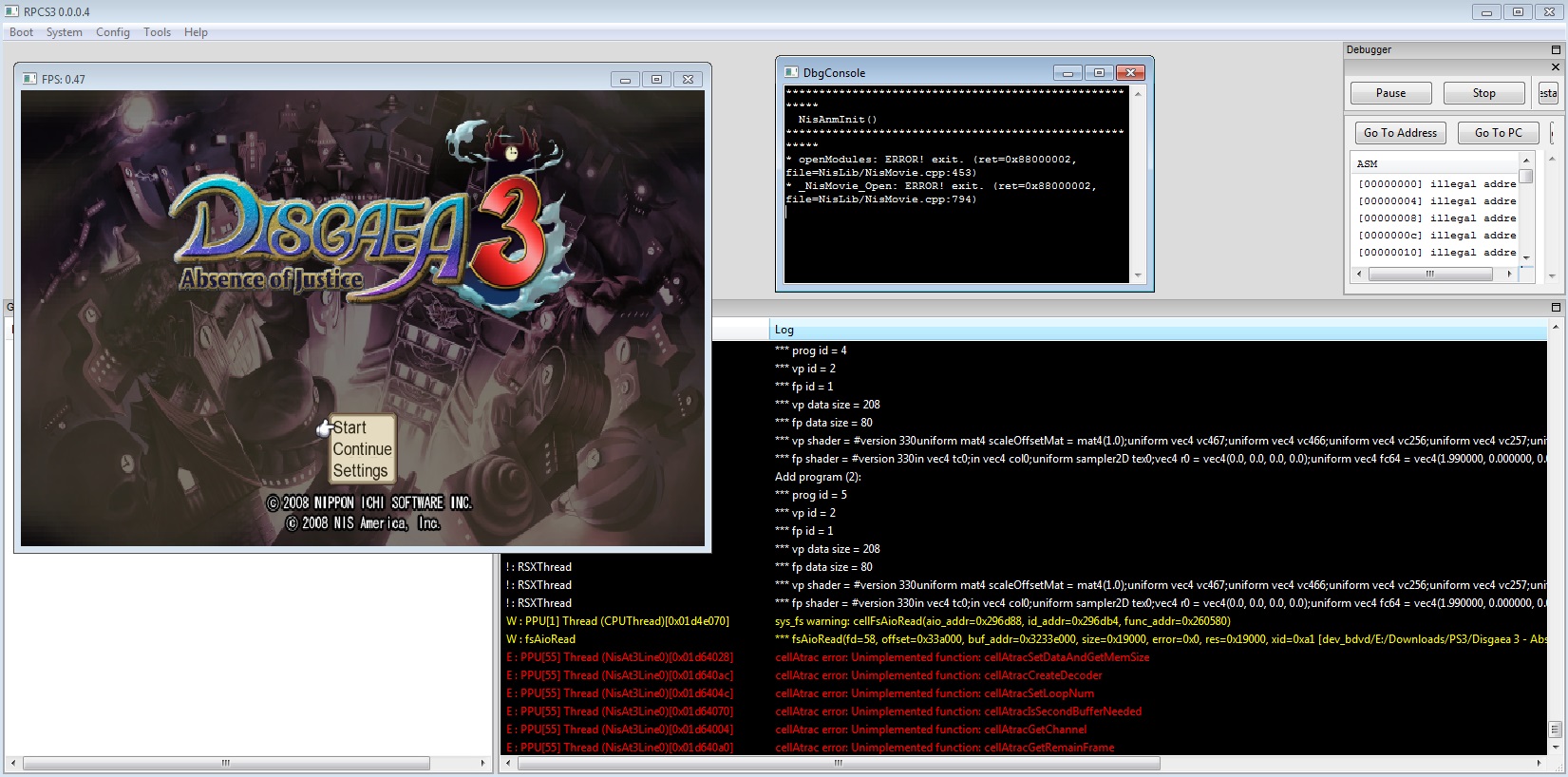Maximize the DbgConsole window
Screen dimensions: 1568x777
tap(1099, 73)
